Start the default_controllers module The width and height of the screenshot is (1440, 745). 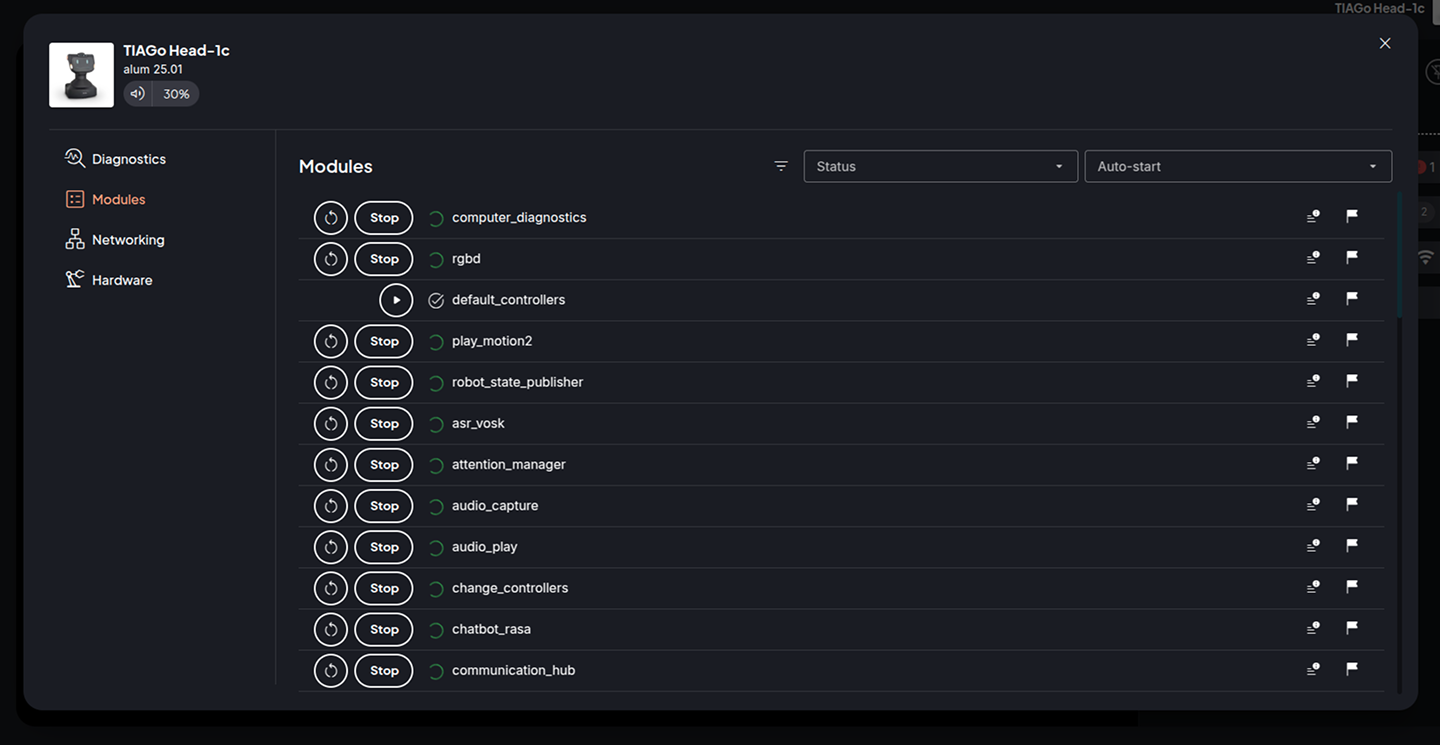click(x=396, y=300)
